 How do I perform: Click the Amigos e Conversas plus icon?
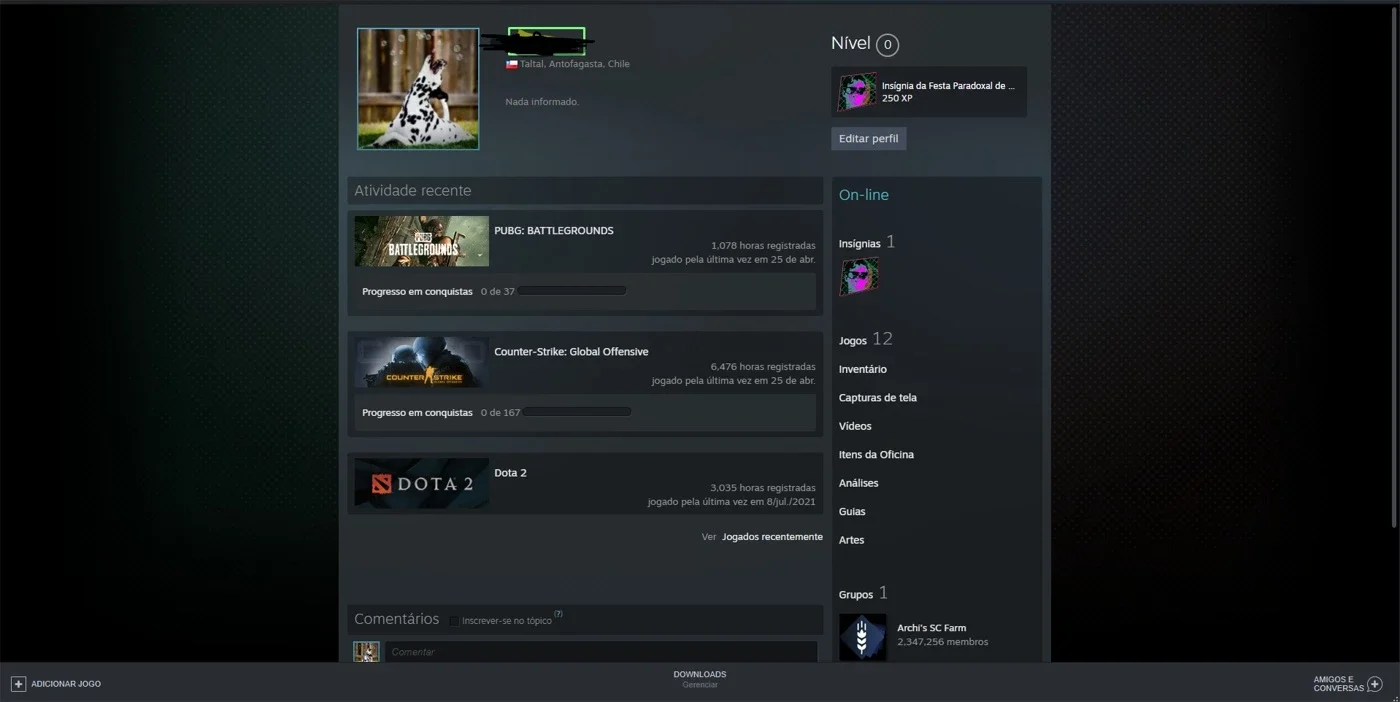(x=1374, y=684)
